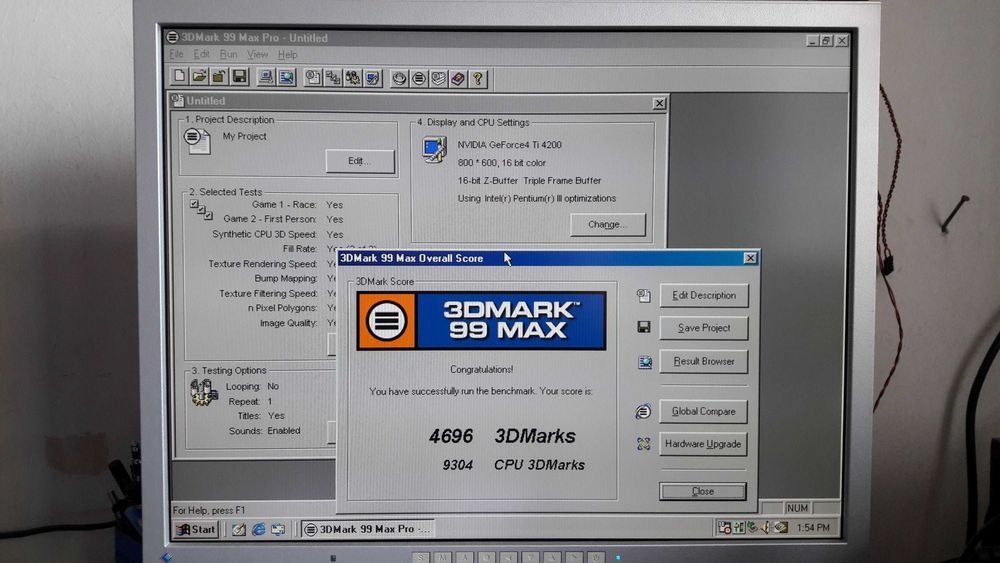Click the testing options gears toolbar icon
The width and height of the screenshot is (1000, 563).
point(352,78)
